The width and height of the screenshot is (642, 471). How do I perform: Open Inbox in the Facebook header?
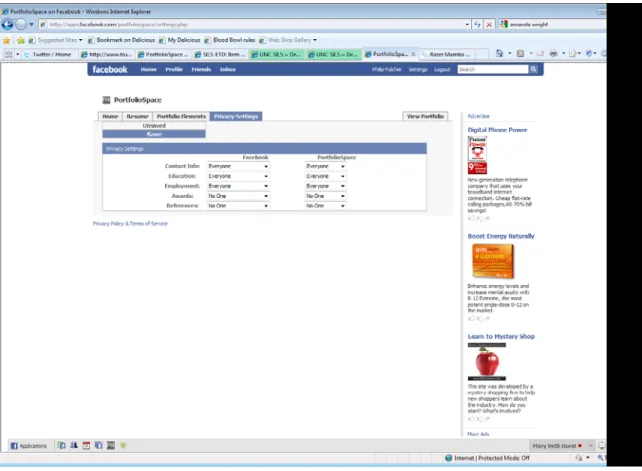click(x=228, y=69)
